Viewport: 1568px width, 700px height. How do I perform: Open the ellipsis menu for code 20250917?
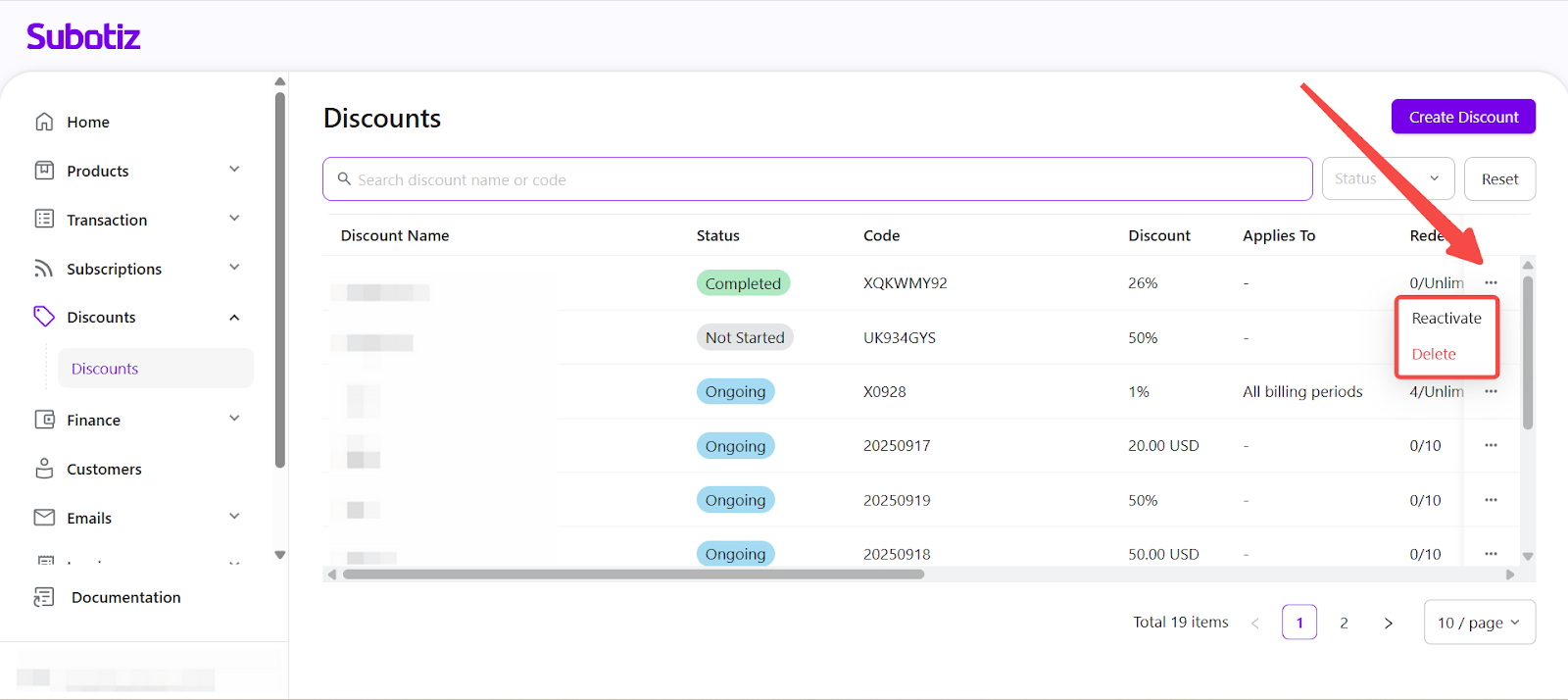[1491, 445]
